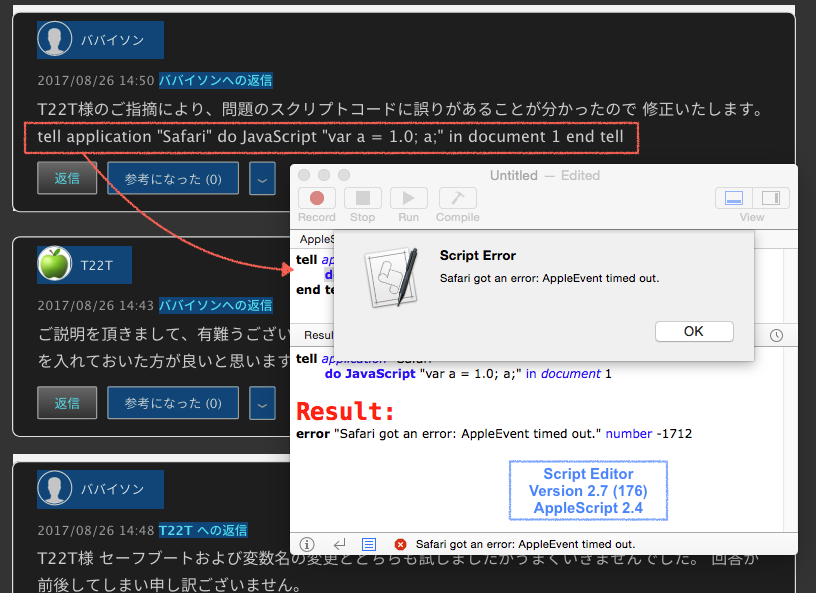Image resolution: width=816 pixels, height=593 pixels.
Task: Show the bottom pane view toggle
Action: pyautogui.click(x=734, y=198)
